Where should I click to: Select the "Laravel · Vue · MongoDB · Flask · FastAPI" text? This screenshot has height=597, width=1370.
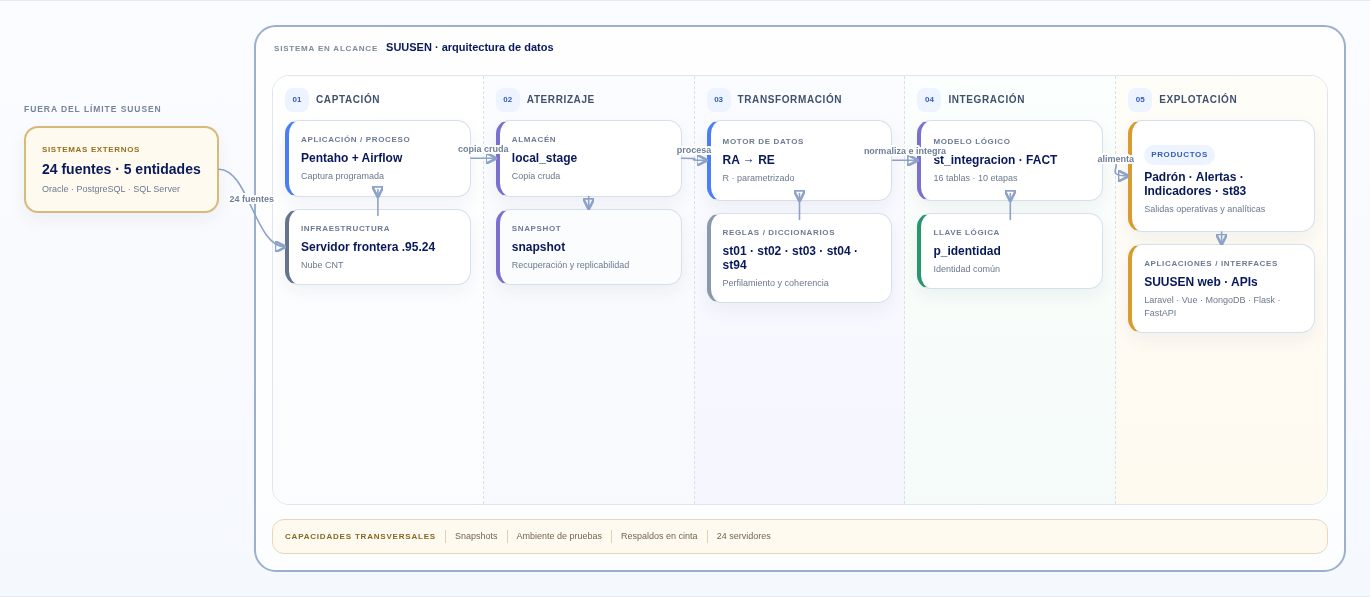click(1212, 306)
